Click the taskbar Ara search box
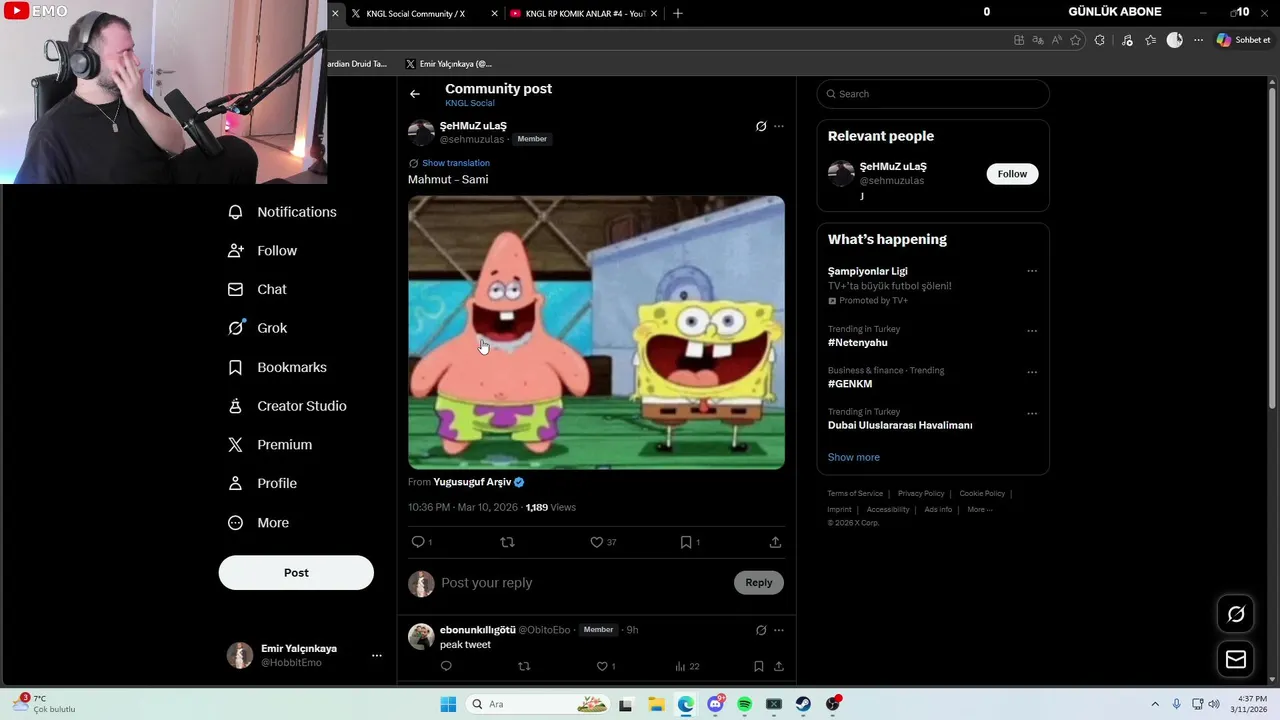Image resolution: width=1280 pixels, height=720 pixels. coord(540,704)
